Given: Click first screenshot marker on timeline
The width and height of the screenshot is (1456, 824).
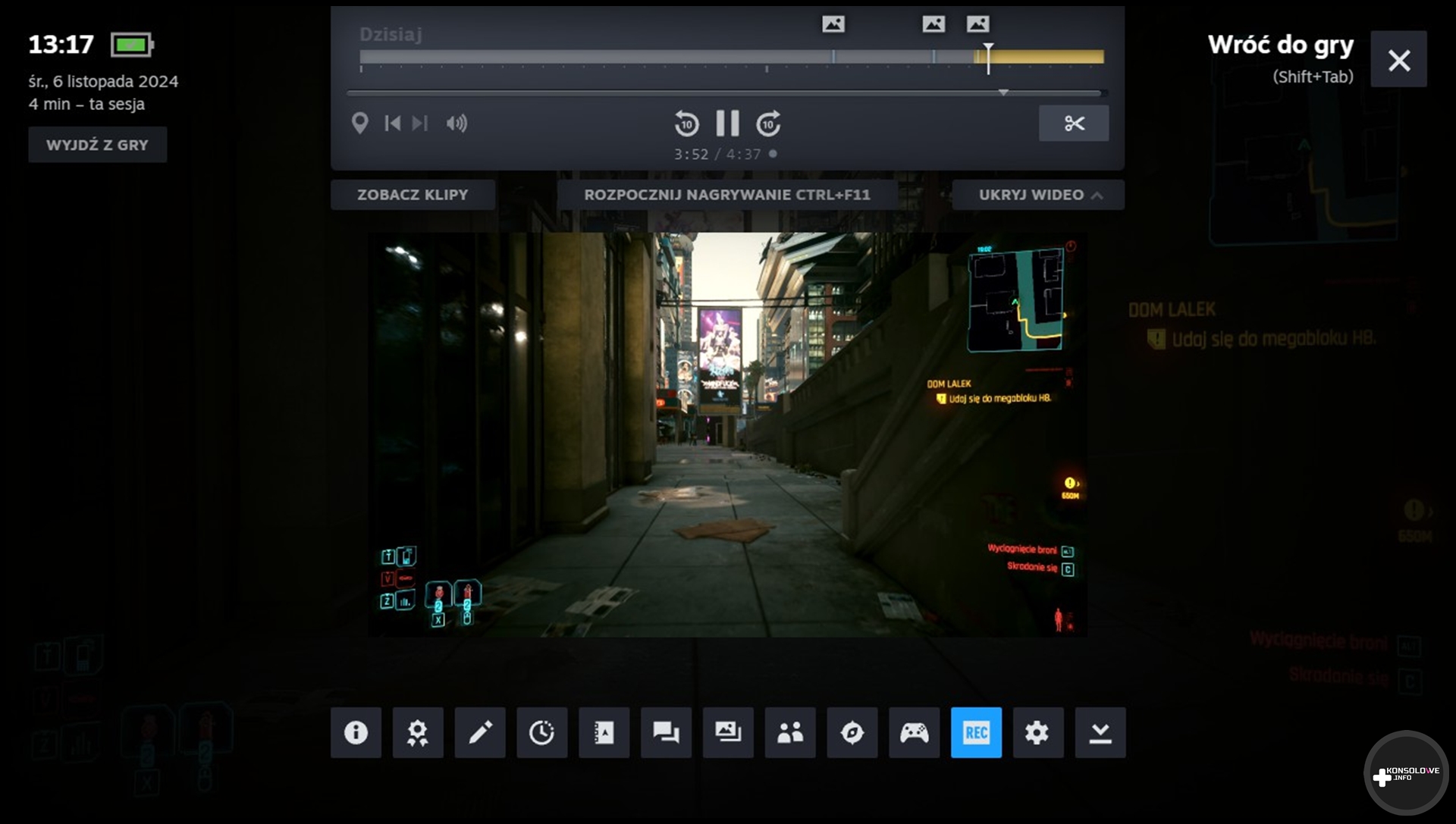Looking at the screenshot, I should [833, 24].
